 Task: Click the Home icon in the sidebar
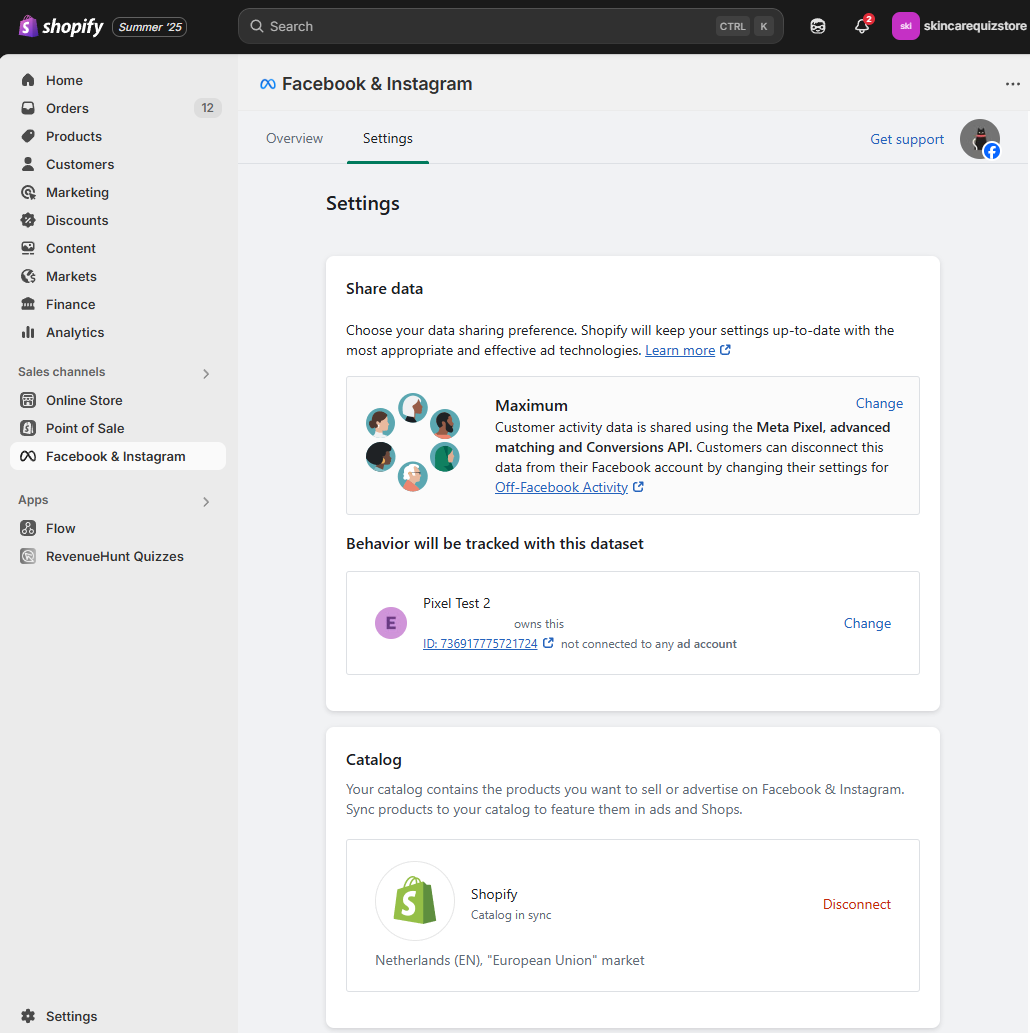[28, 80]
